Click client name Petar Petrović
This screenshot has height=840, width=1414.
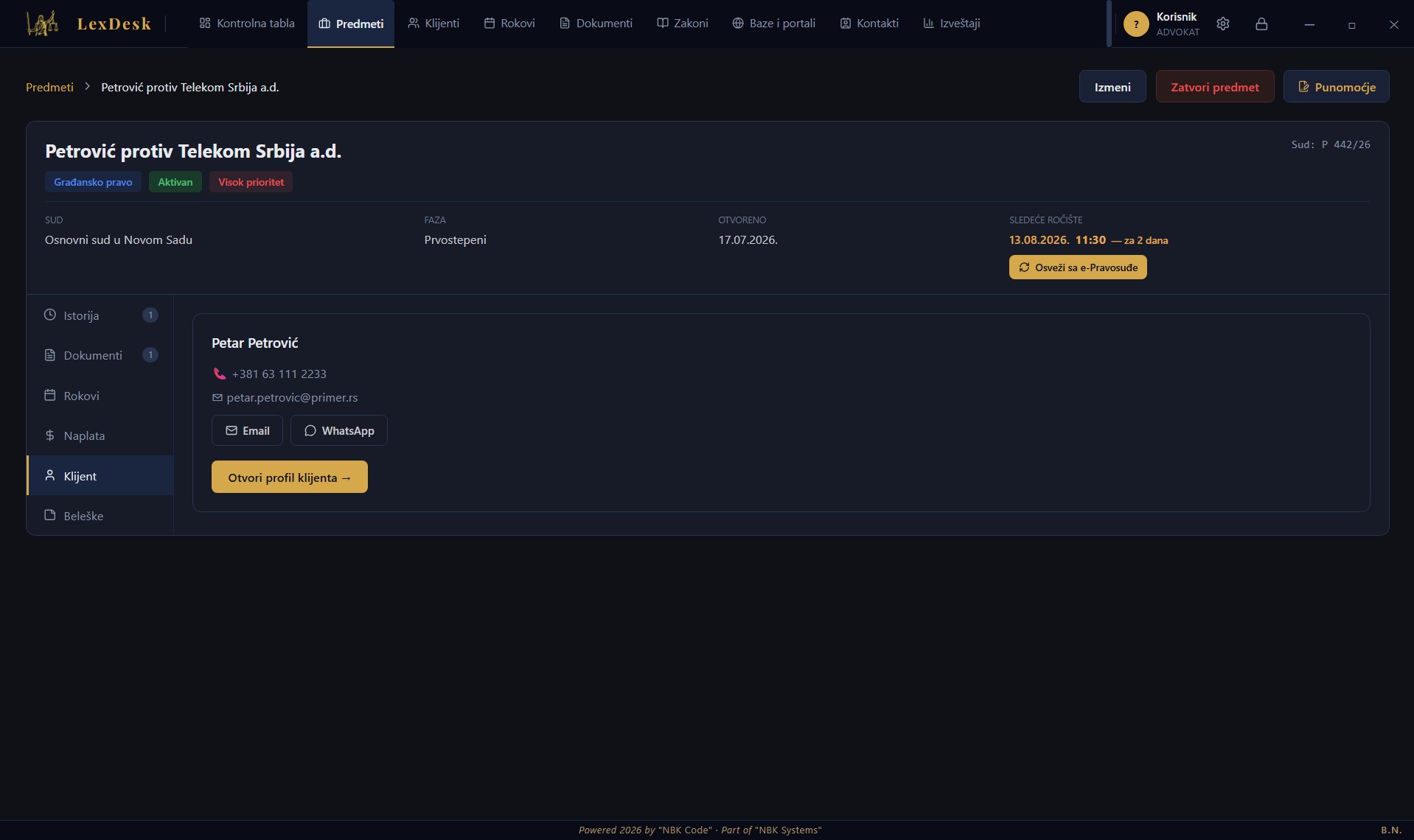(255, 343)
